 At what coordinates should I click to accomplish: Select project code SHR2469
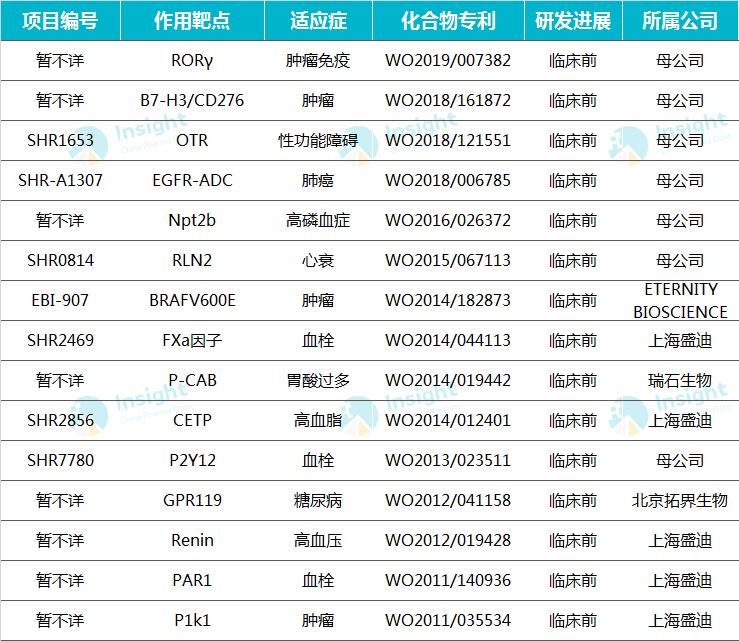click(60, 341)
